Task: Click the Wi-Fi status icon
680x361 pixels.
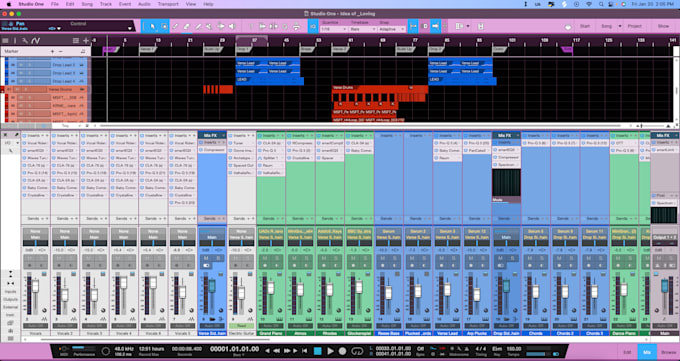Action: (589, 4)
